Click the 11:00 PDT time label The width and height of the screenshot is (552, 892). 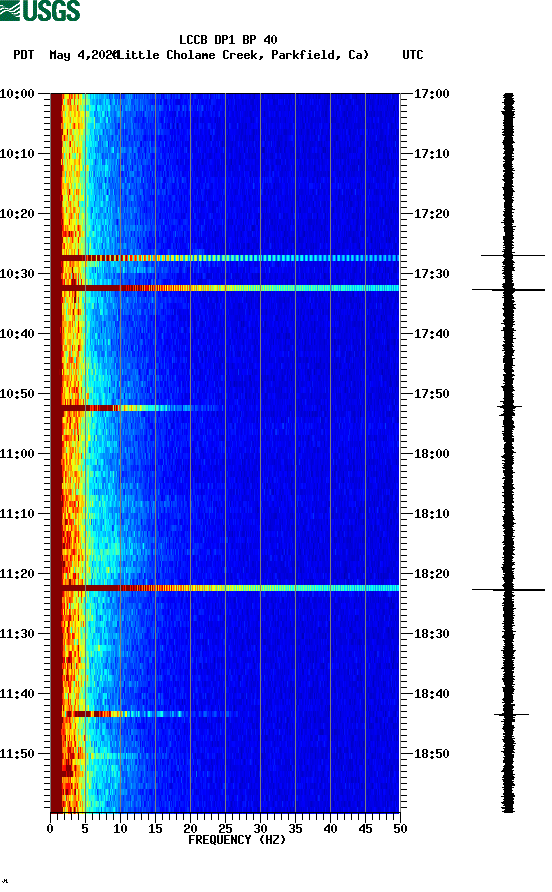point(17,454)
